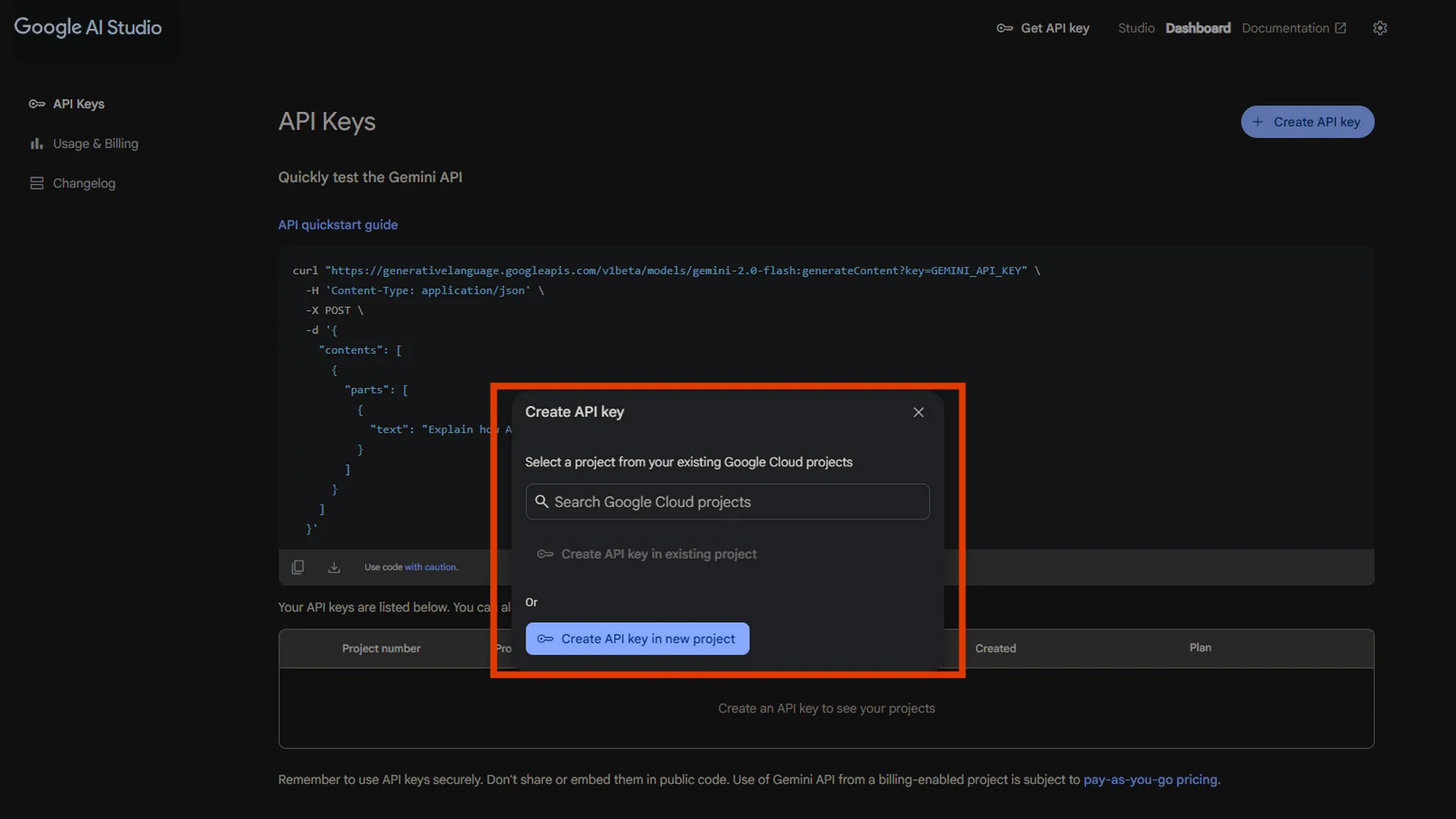Click the Changelog list icon
This screenshot has width=1456, height=819.
click(36, 184)
